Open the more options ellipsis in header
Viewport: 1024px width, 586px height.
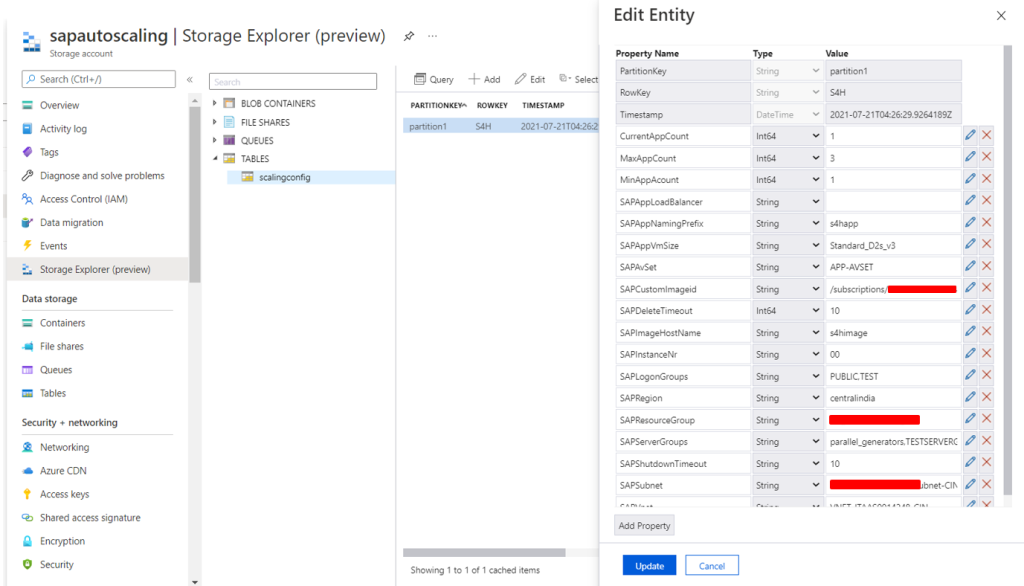pyautogui.click(x=432, y=36)
